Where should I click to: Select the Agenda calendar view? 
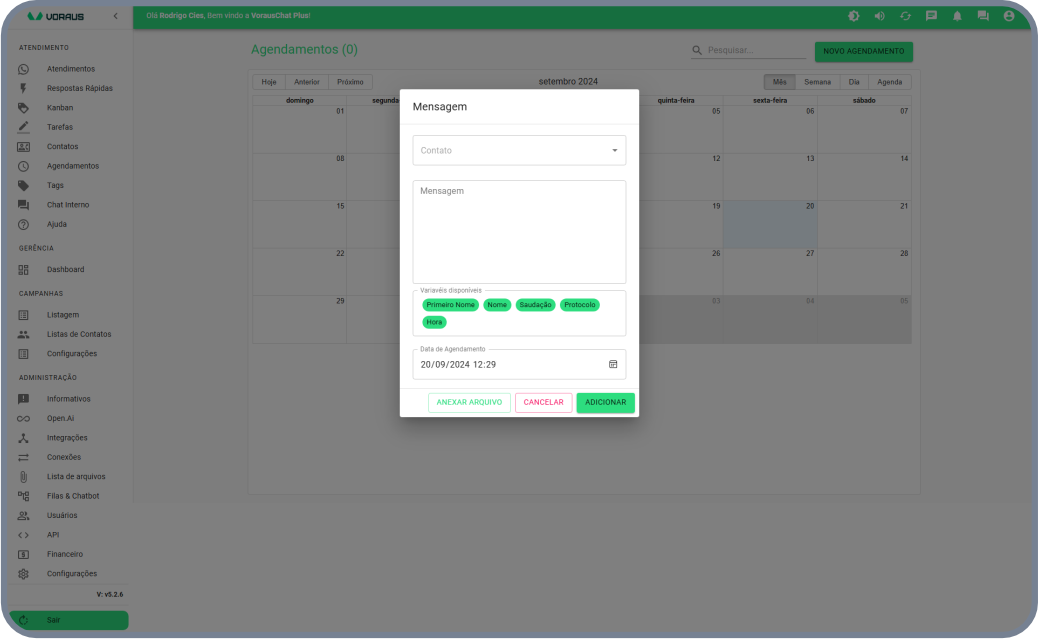pyautogui.click(x=889, y=82)
